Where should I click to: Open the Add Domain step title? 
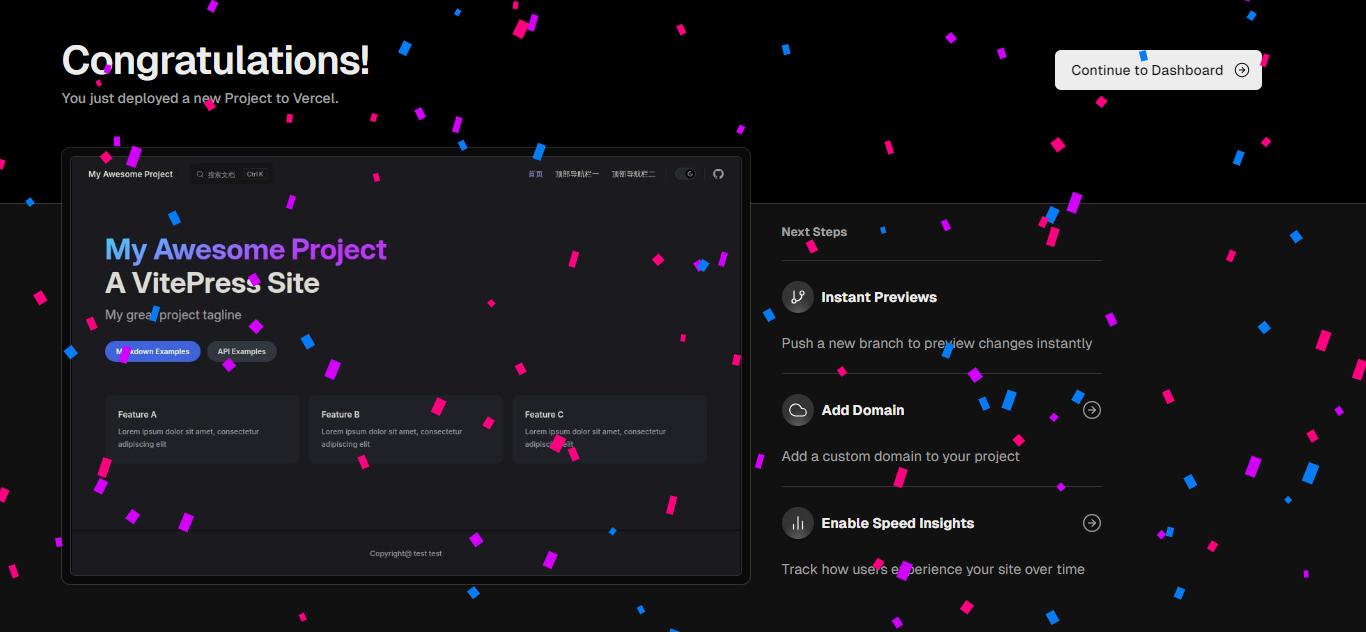coord(863,410)
